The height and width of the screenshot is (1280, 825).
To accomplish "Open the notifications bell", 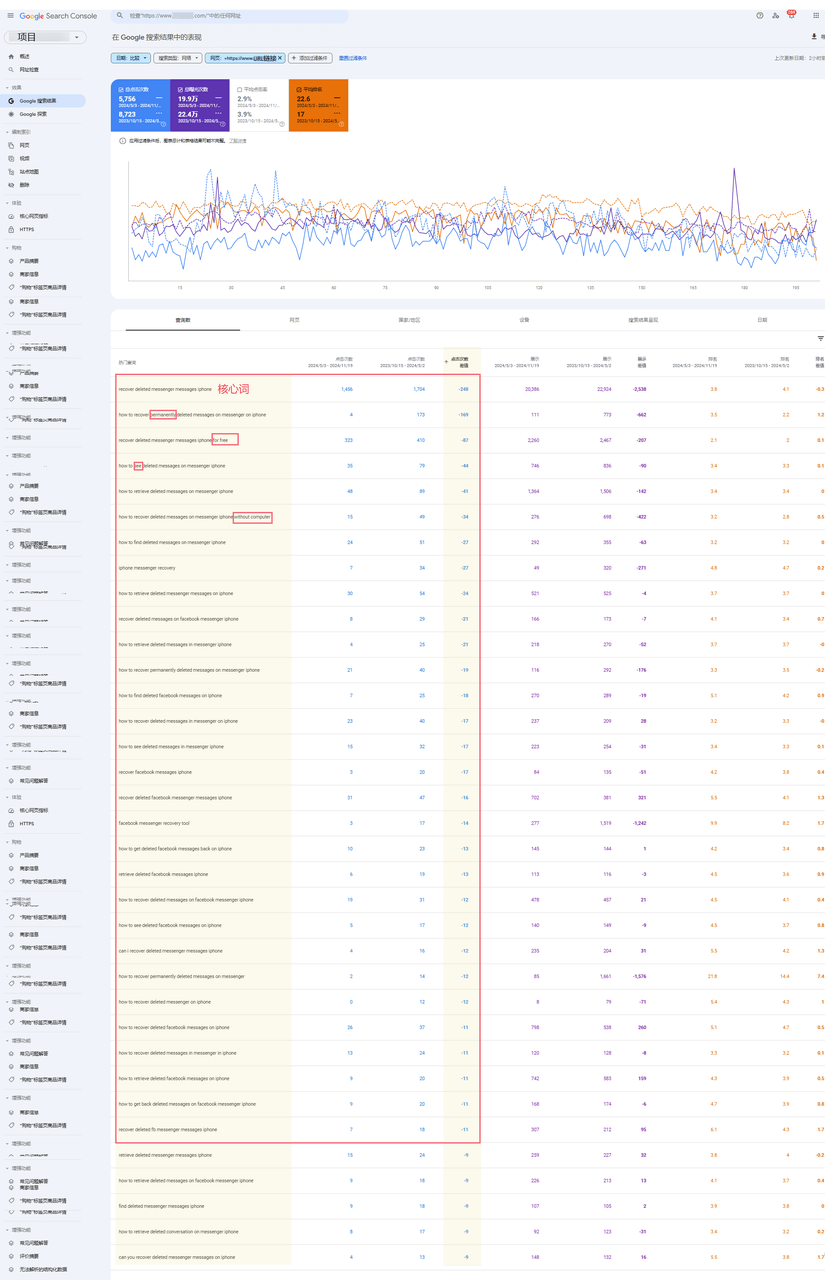I will 790,16.
